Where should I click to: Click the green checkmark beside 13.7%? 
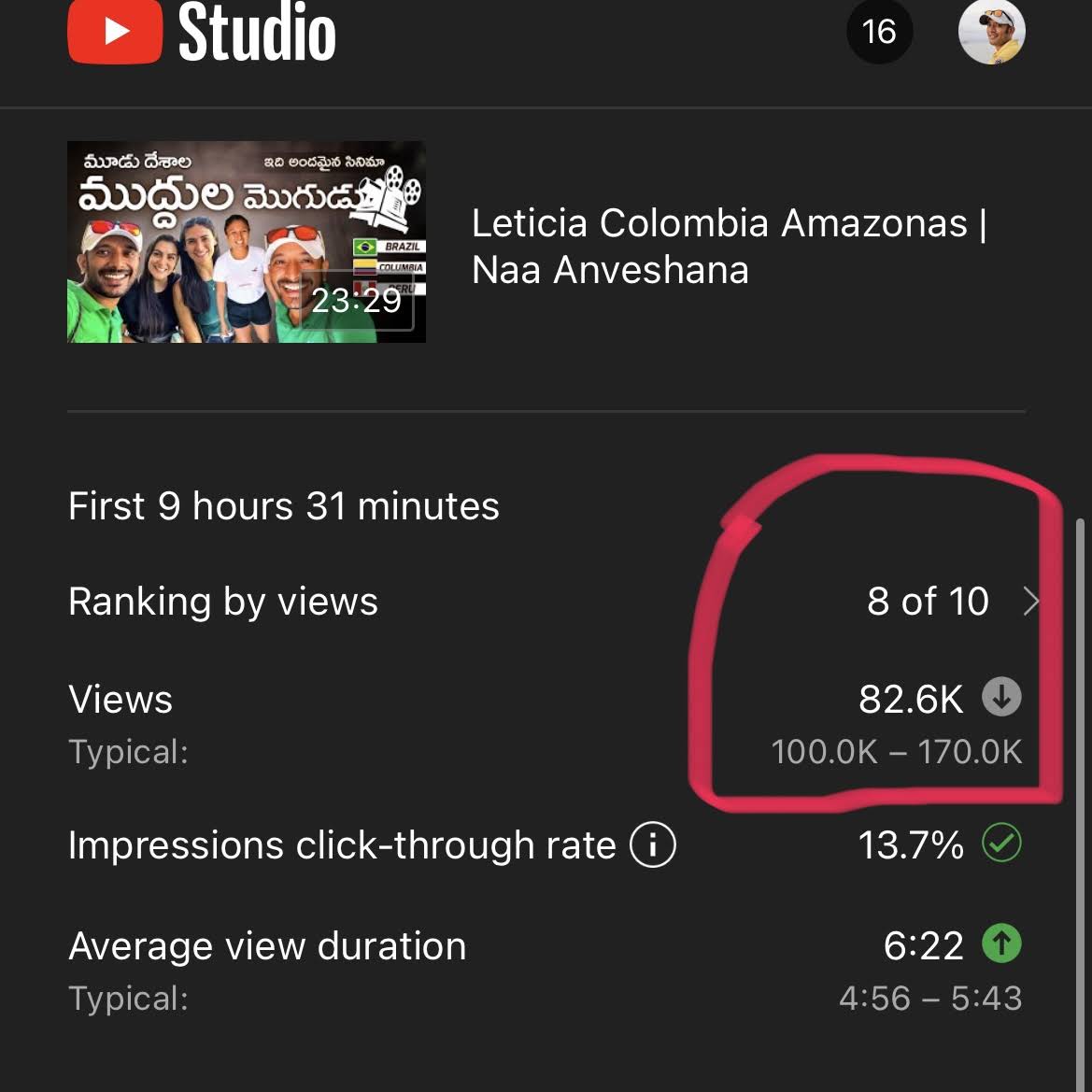[1001, 844]
